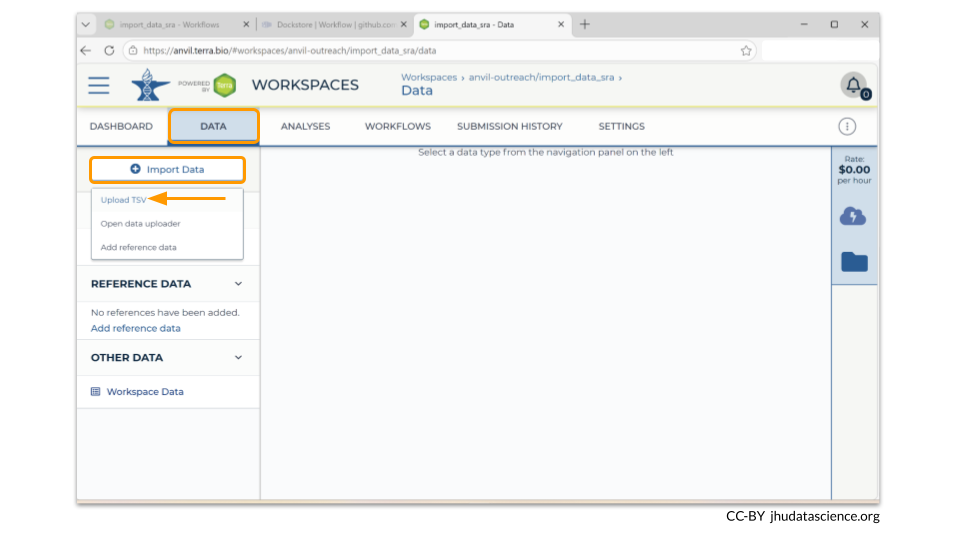
Task: Click the Add reference data link
Action: click(135, 328)
